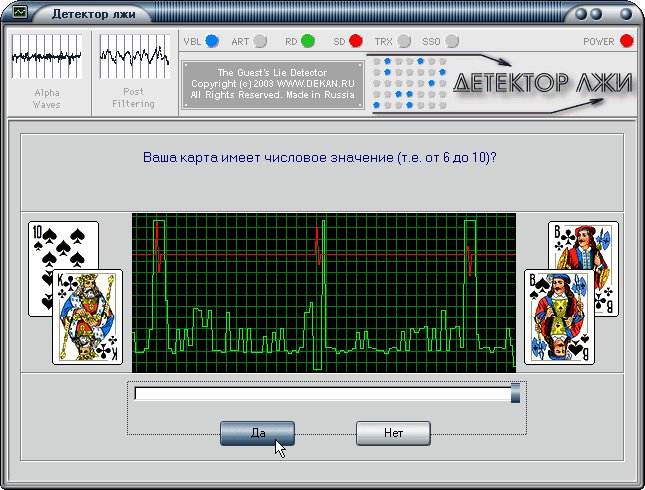Image resolution: width=645 pixels, height=490 pixels.
Task: Click the green RD indicator light
Action: pos(308,41)
